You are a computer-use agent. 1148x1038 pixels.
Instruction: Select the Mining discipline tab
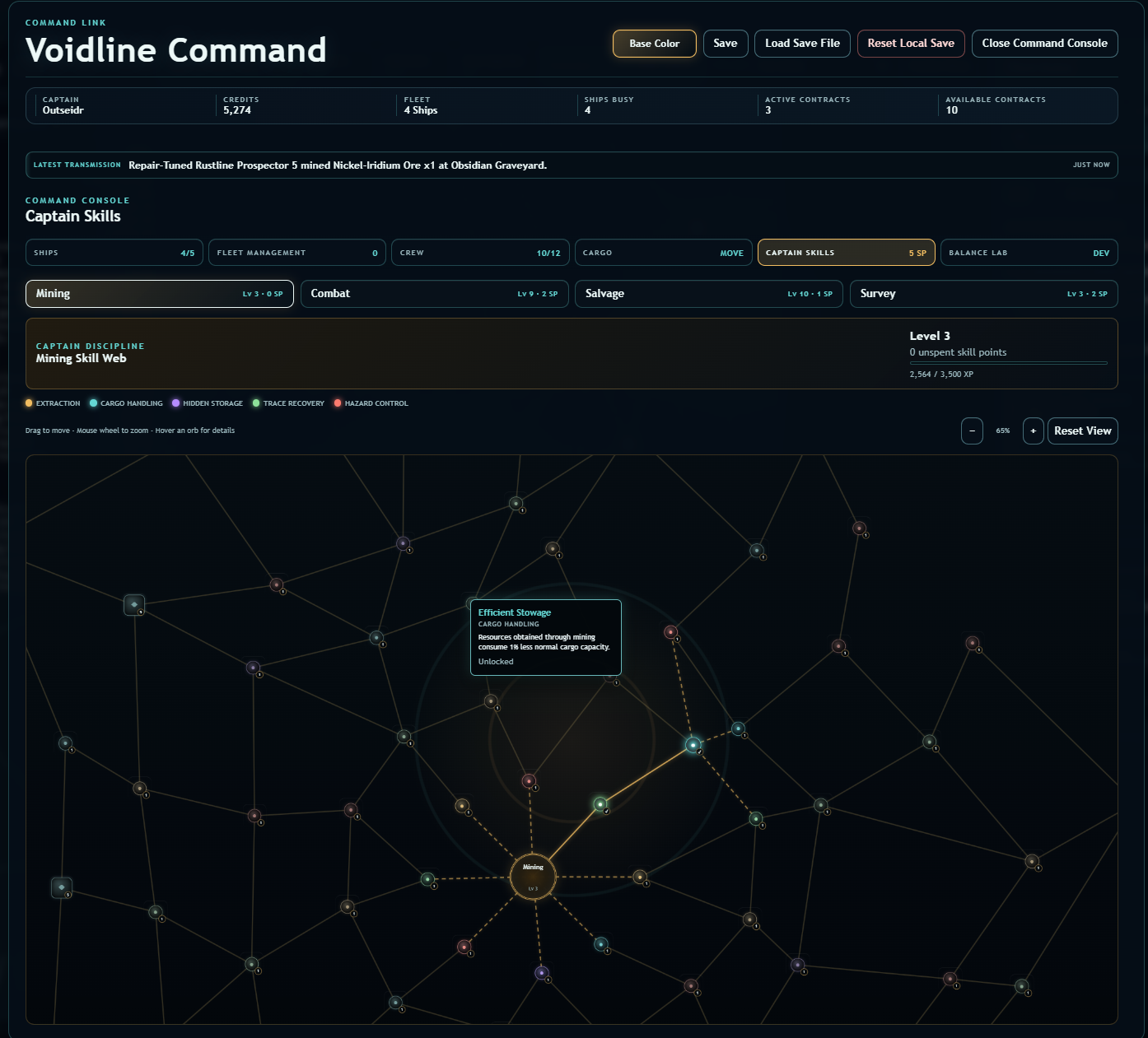(x=160, y=294)
